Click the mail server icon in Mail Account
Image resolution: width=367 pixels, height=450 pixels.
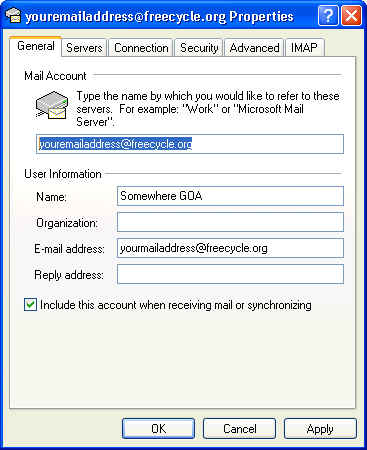pos(52,105)
